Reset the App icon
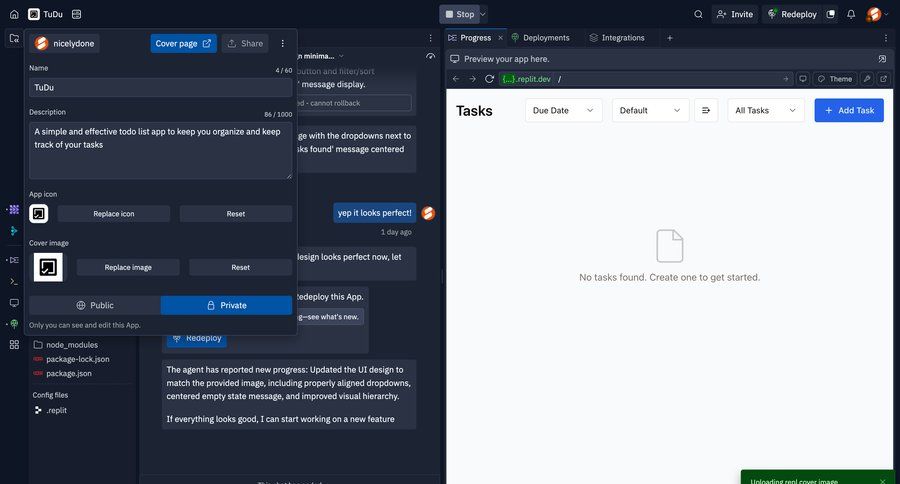The width and height of the screenshot is (900, 484). pyautogui.click(x=236, y=214)
